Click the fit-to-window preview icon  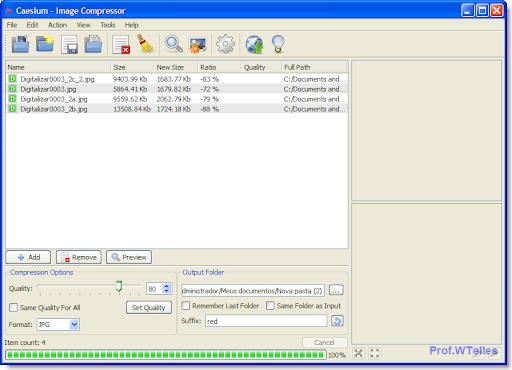(359, 353)
